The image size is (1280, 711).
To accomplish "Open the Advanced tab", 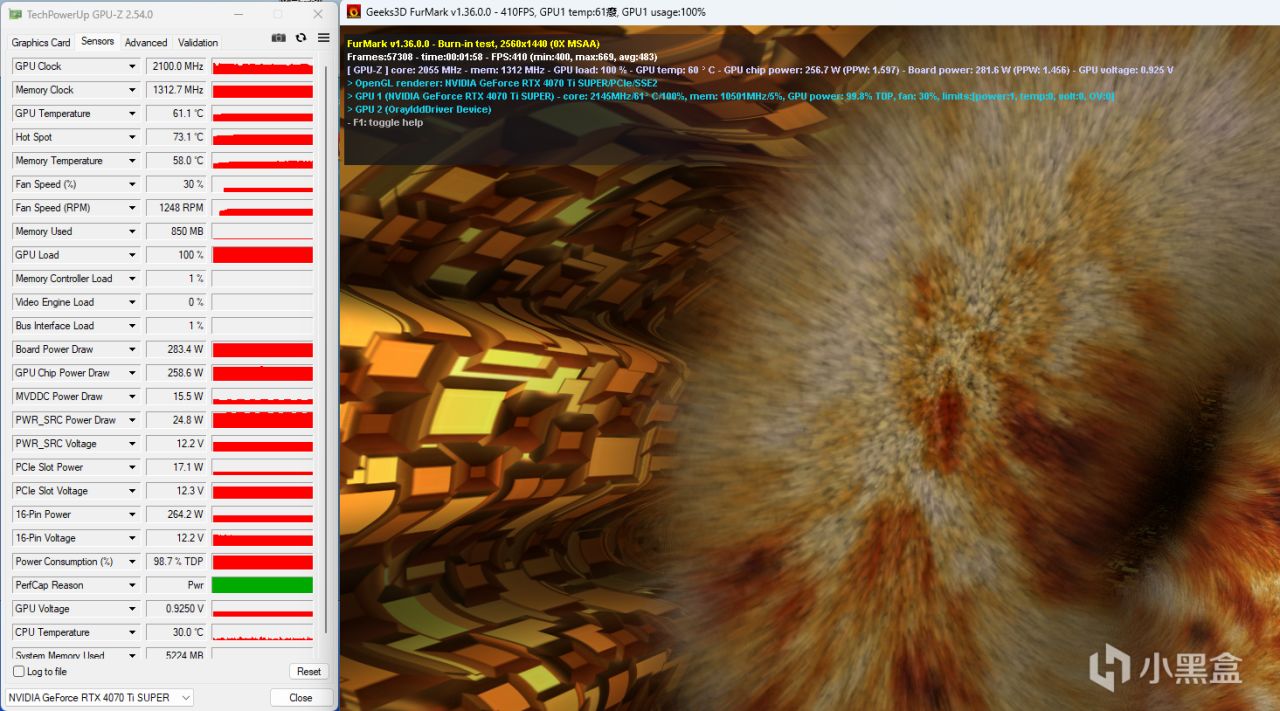I will (x=146, y=43).
